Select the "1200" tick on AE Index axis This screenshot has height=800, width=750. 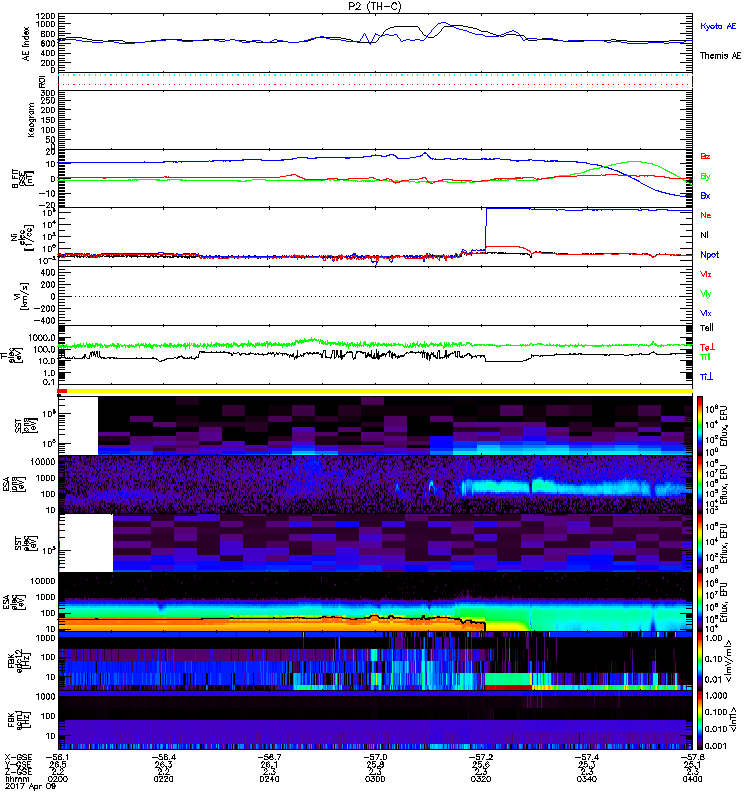tap(45, 16)
